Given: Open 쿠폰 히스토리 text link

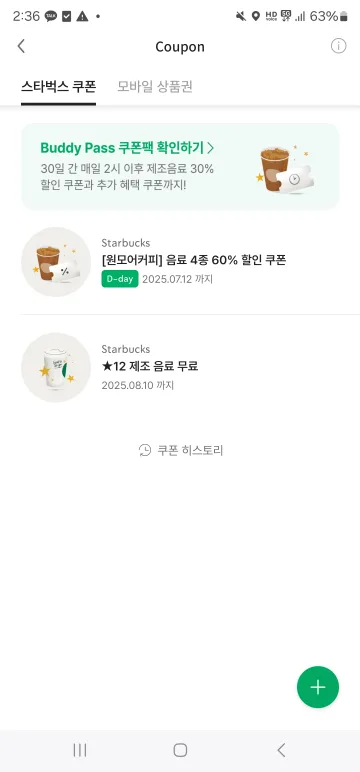Looking at the screenshot, I should point(190,450).
